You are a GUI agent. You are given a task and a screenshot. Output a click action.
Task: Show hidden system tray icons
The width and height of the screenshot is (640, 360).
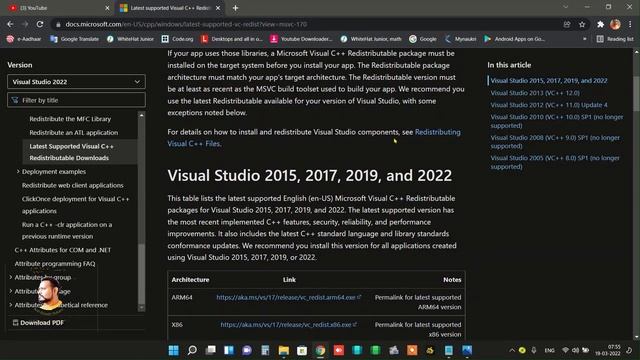tap(511, 350)
